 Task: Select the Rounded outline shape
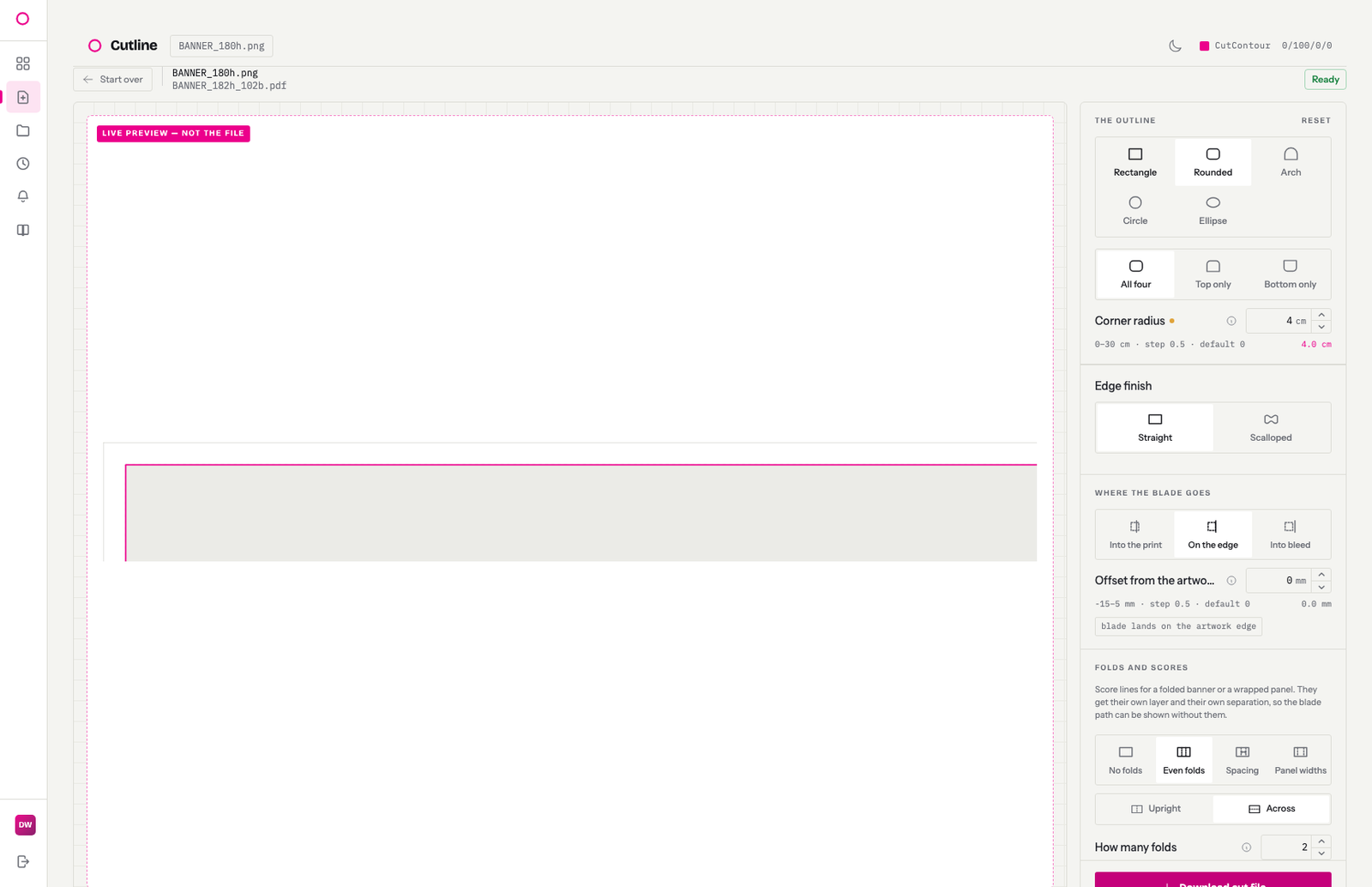pyautogui.click(x=1213, y=162)
